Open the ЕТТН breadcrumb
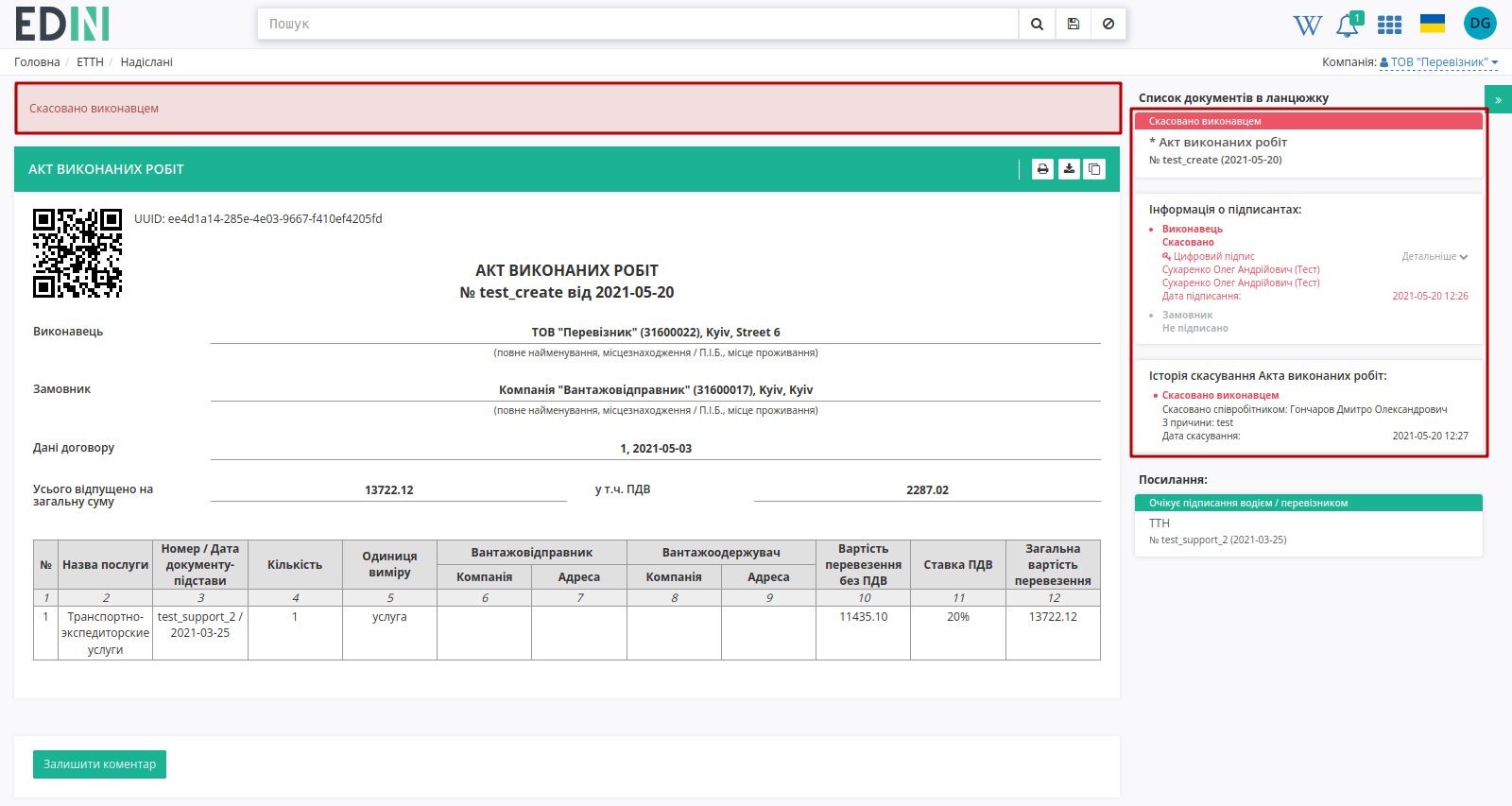1512x806 pixels. [x=90, y=62]
